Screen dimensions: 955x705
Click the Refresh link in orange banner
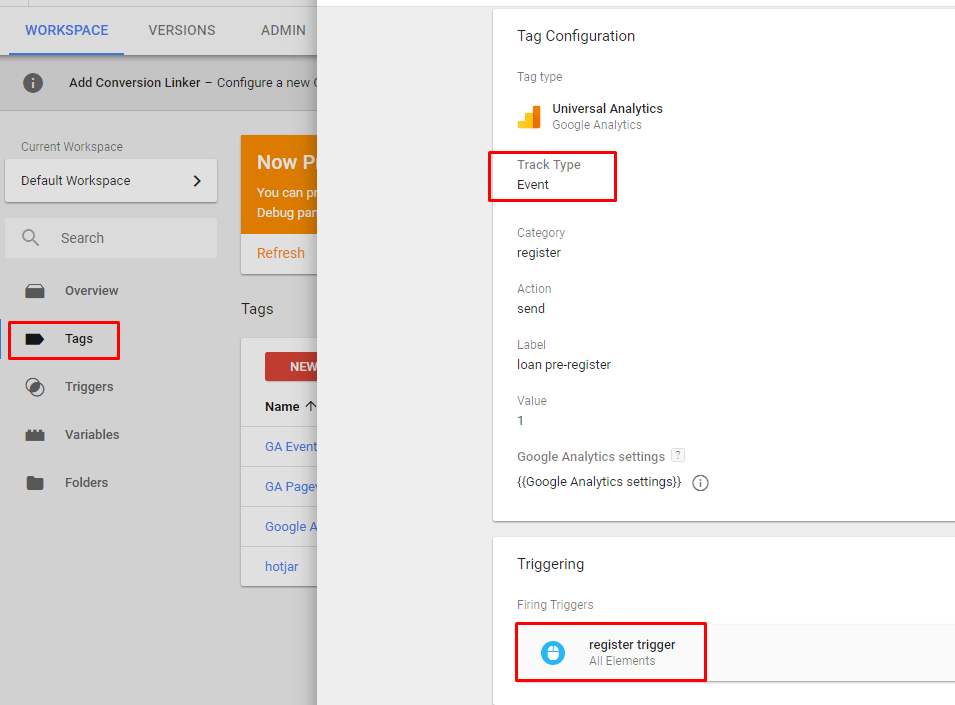[x=280, y=253]
